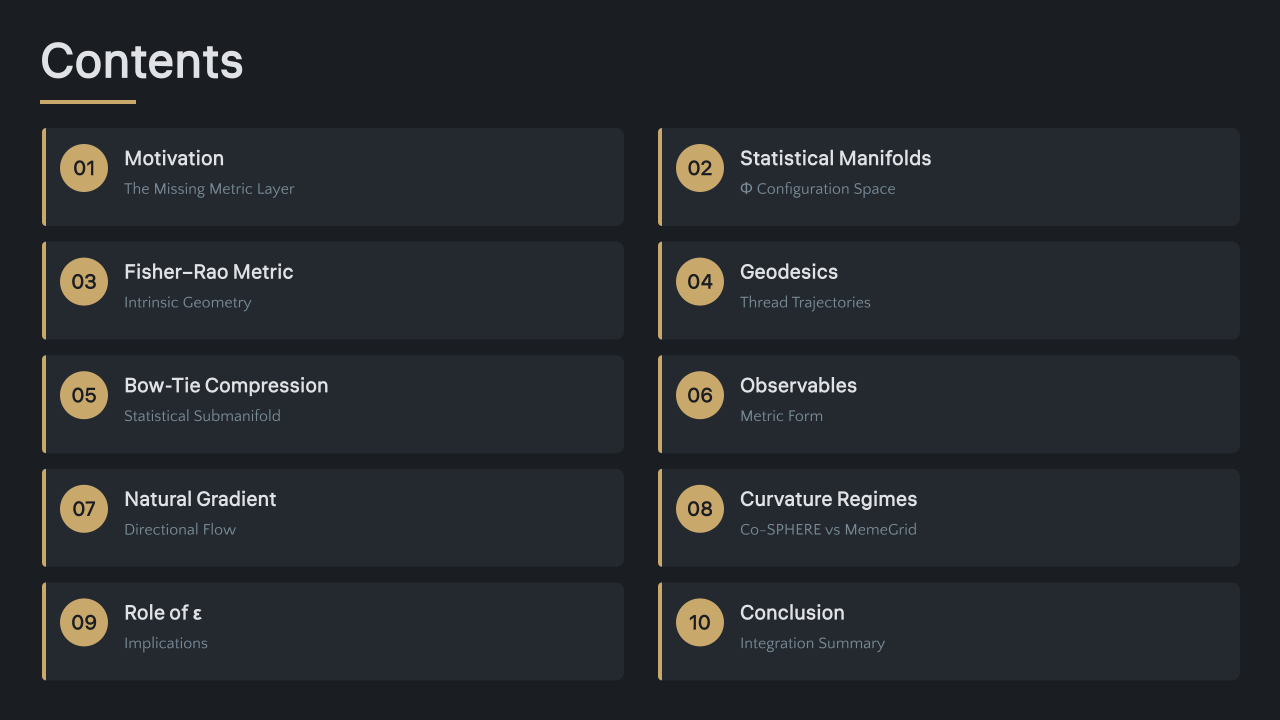Click the Contents slide title
Screen dimensions: 1280x720
142,61
